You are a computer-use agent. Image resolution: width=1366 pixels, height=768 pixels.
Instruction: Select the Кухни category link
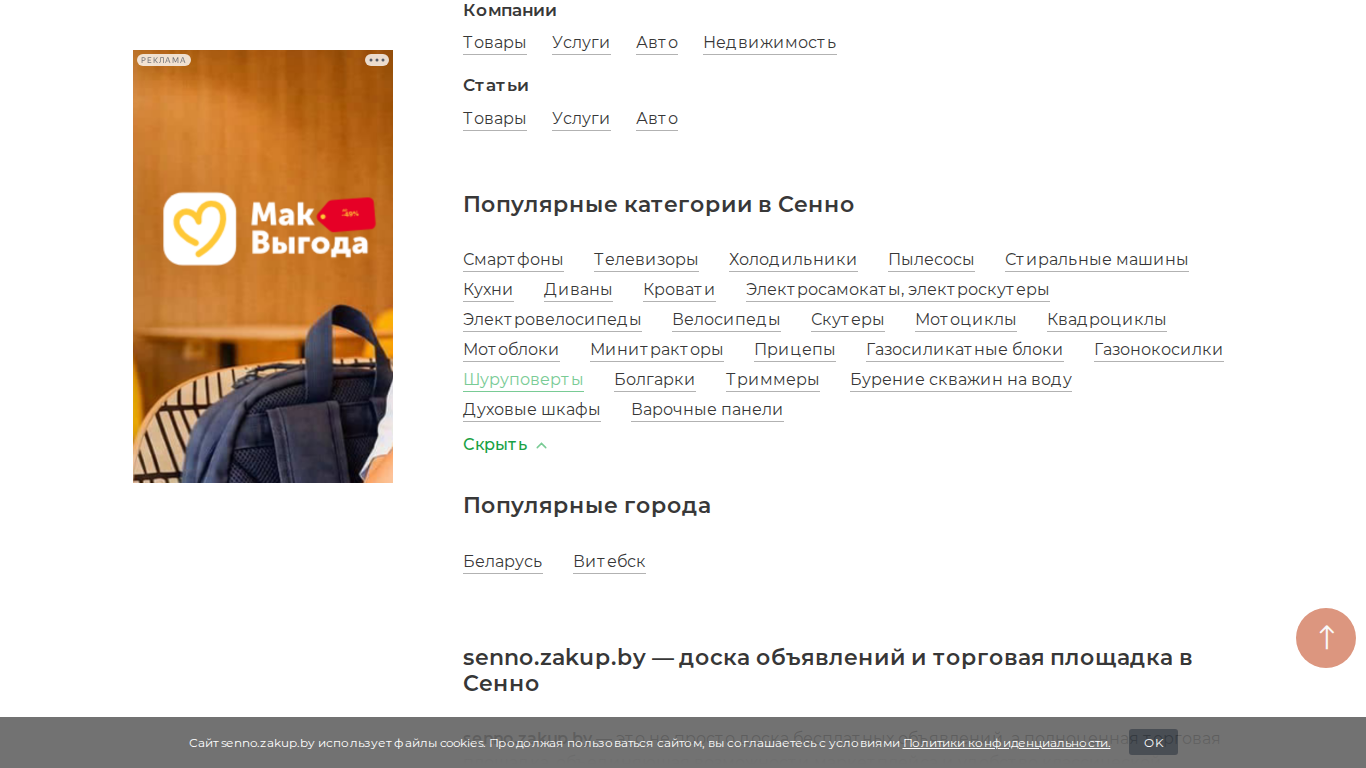coord(488,290)
